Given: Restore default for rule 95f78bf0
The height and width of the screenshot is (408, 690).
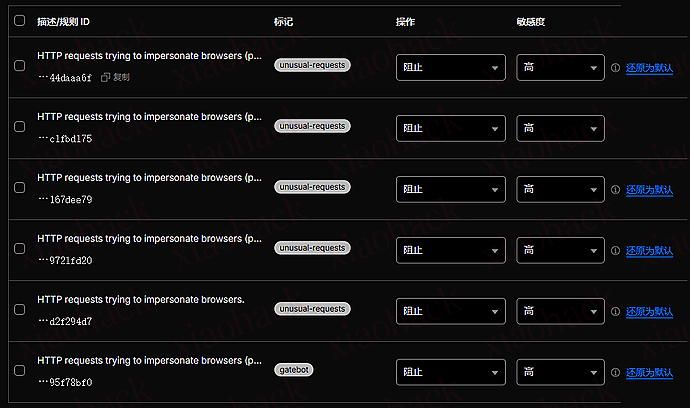Looking at the screenshot, I should pyautogui.click(x=649, y=372).
